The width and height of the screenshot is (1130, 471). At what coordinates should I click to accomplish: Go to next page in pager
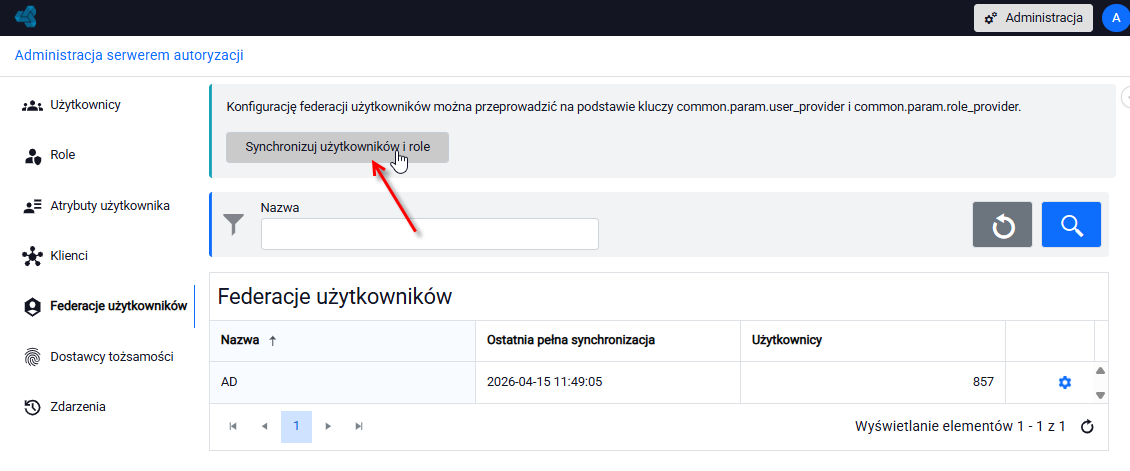pos(328,426)
